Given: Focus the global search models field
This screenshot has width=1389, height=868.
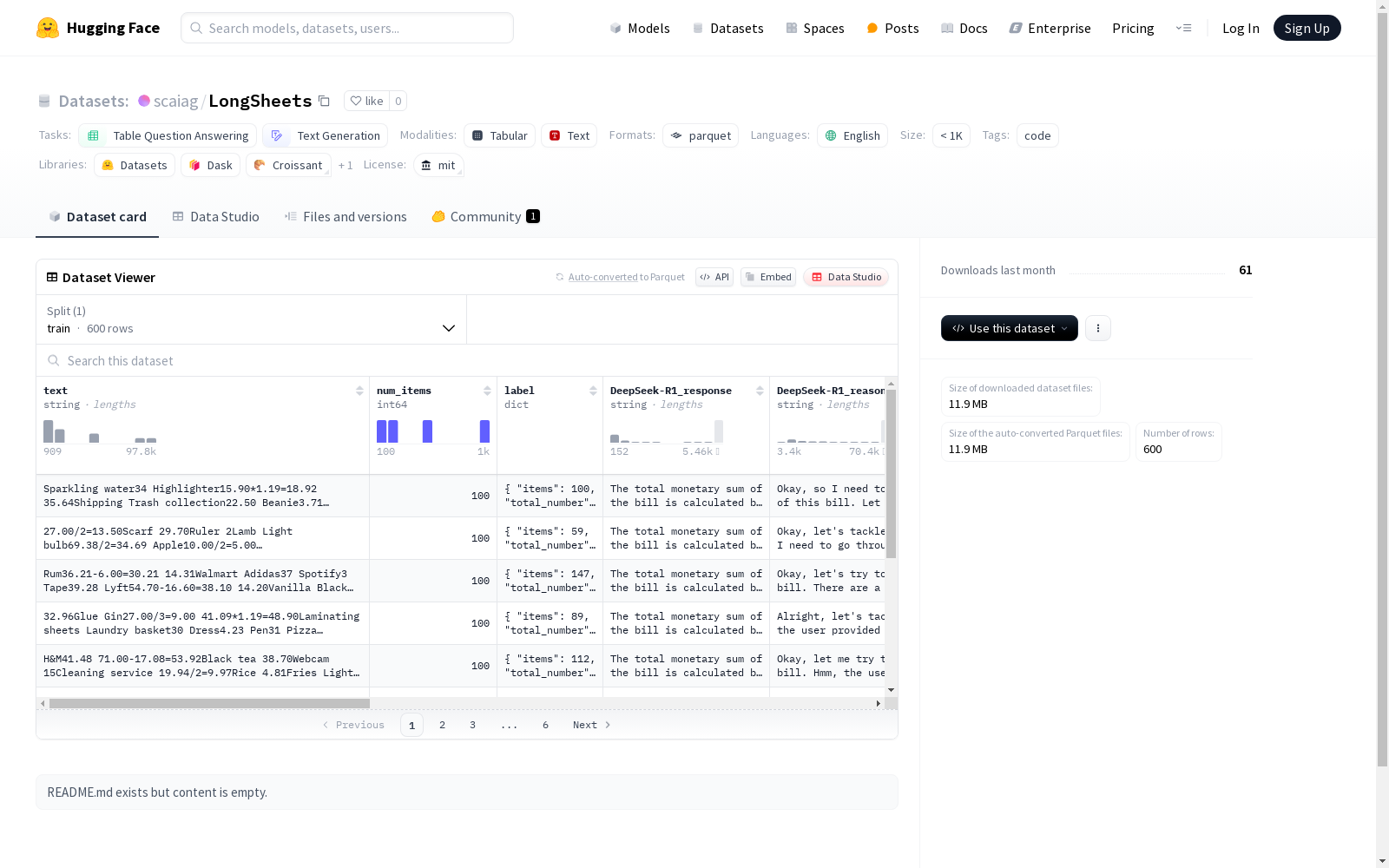Looking at the screenshot, I should point(347,28).
